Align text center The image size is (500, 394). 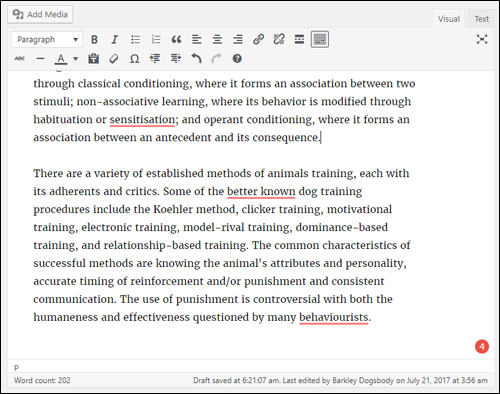[x=217, y=40]
